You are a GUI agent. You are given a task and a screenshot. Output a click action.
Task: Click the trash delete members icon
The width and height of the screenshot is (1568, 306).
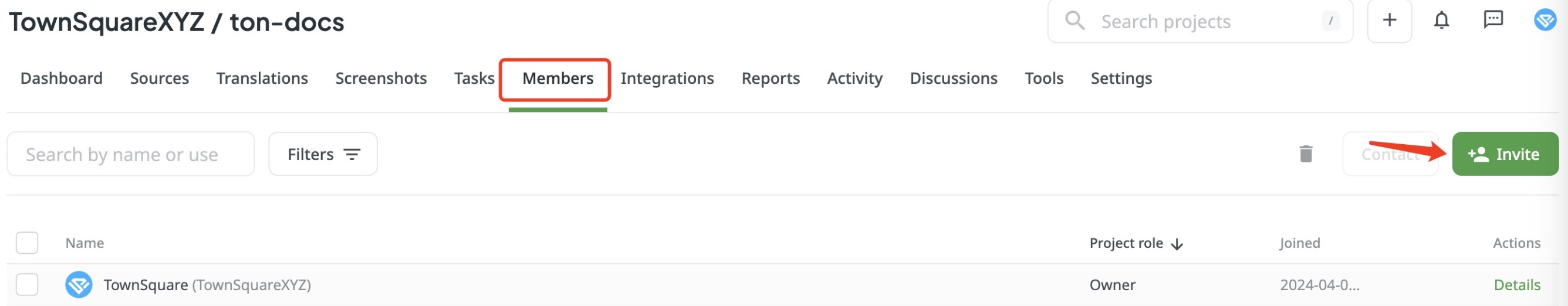(x=1306, y=154)
